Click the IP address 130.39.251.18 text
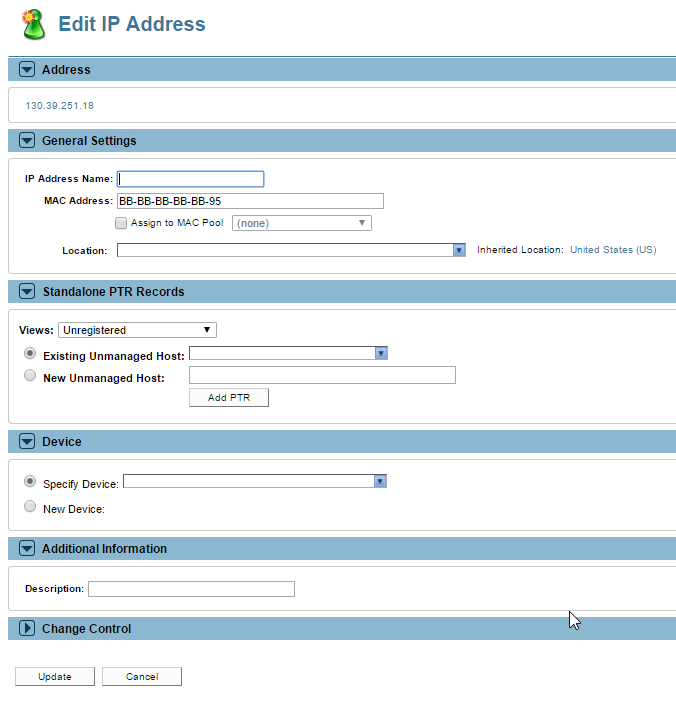 59,105
